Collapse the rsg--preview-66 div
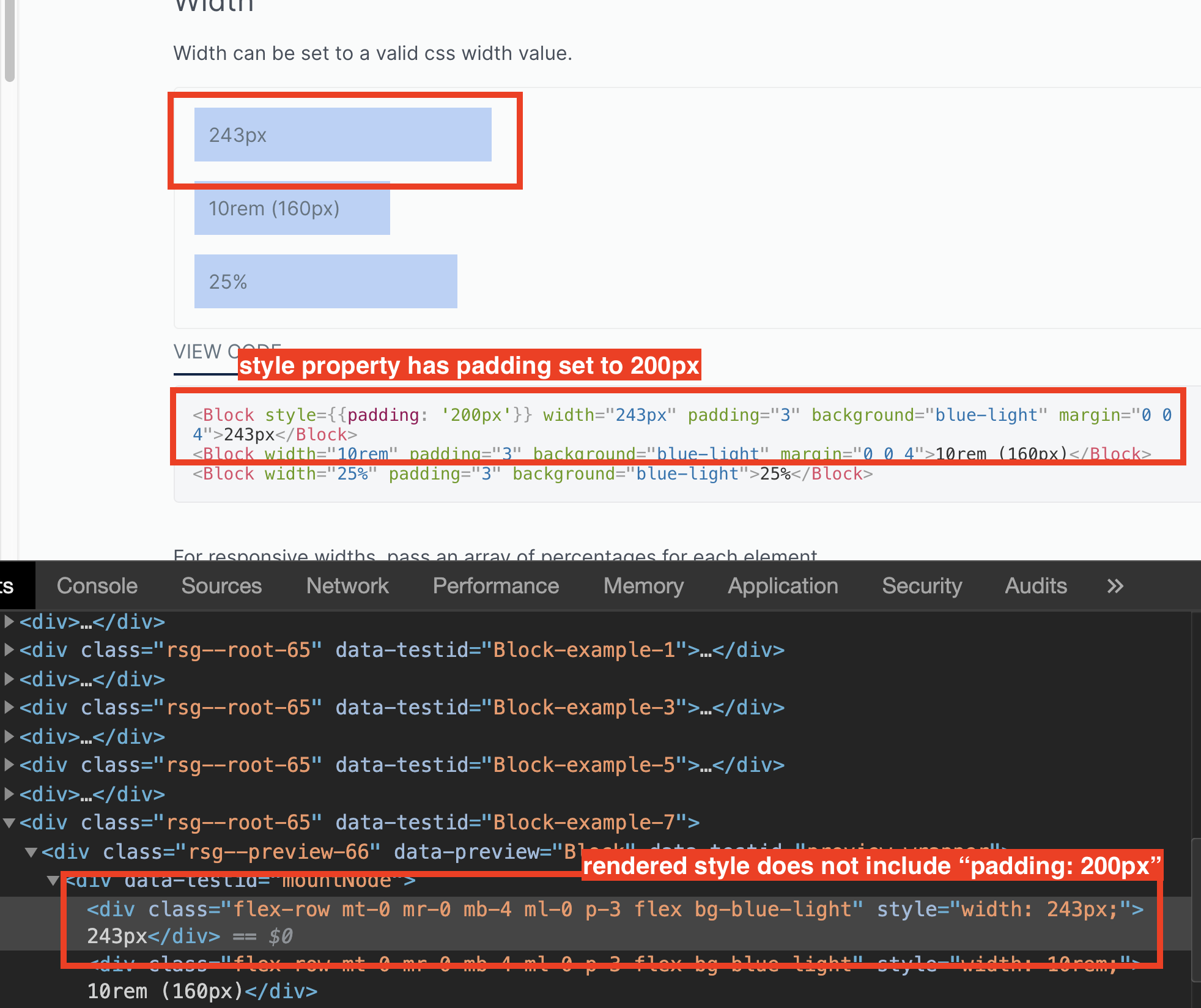Screen dimensions: 1201x1008 coord(32,851)
